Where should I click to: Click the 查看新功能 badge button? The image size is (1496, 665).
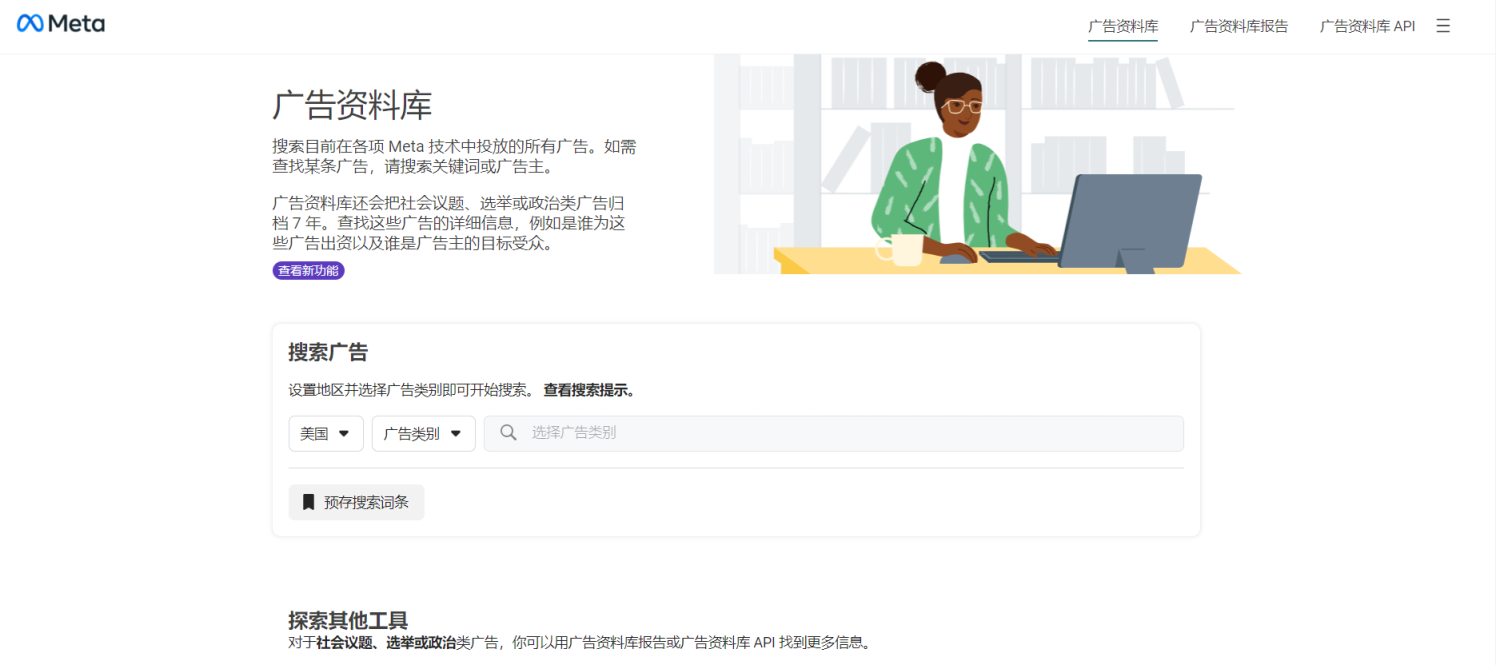[x=308, y=270]
